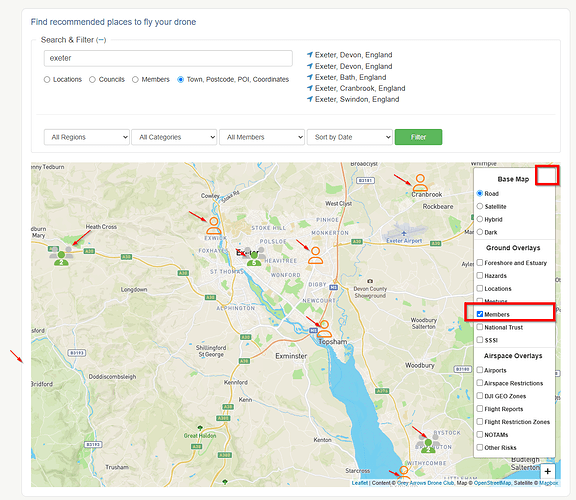Enable the SSSI overlay checkbox
Image resolution: width=576 pixels, height=500 pixels.
click(x=479, y=340)
